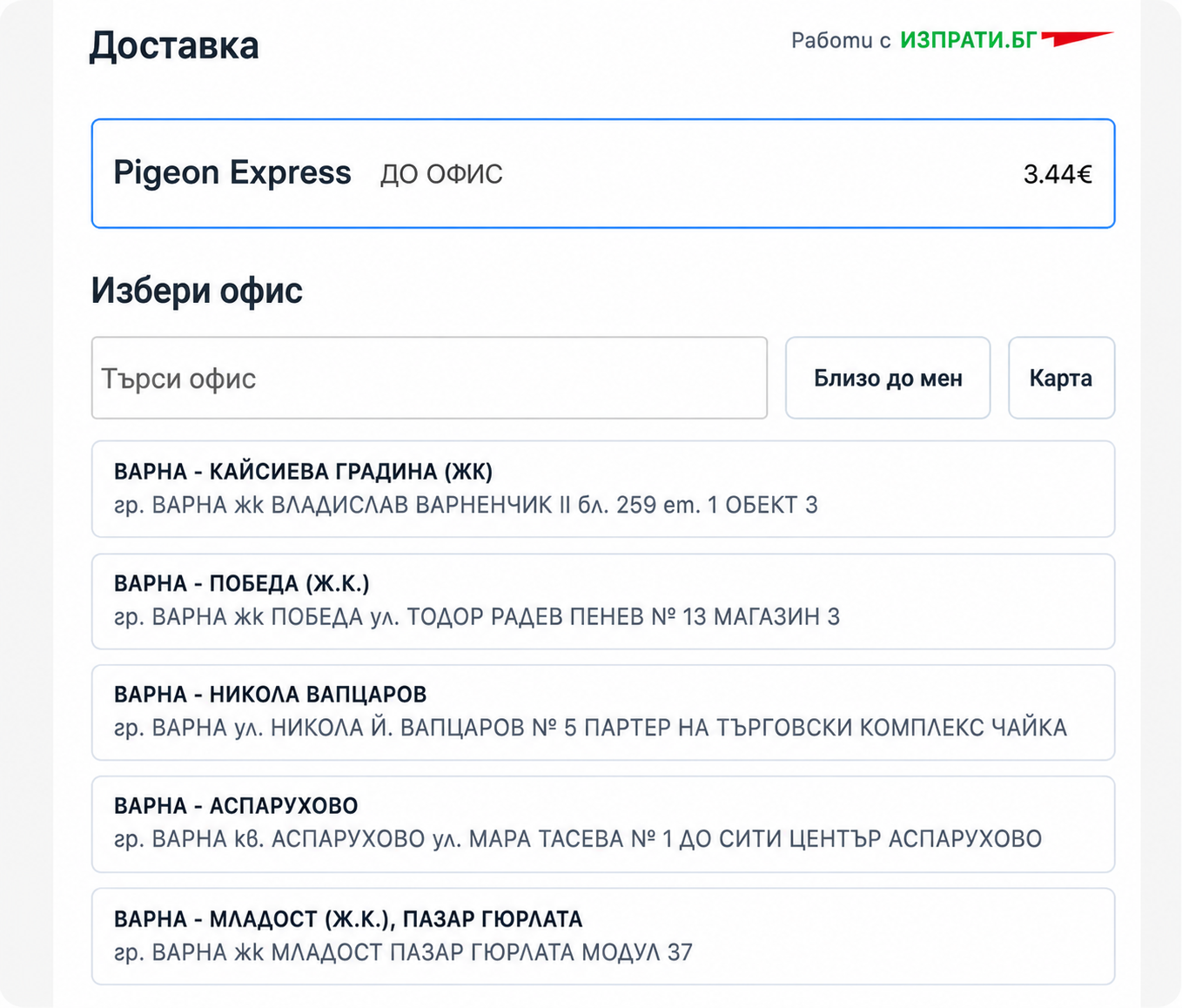Open the Карта map button

pyautogui.click(x=1061, y=378)
